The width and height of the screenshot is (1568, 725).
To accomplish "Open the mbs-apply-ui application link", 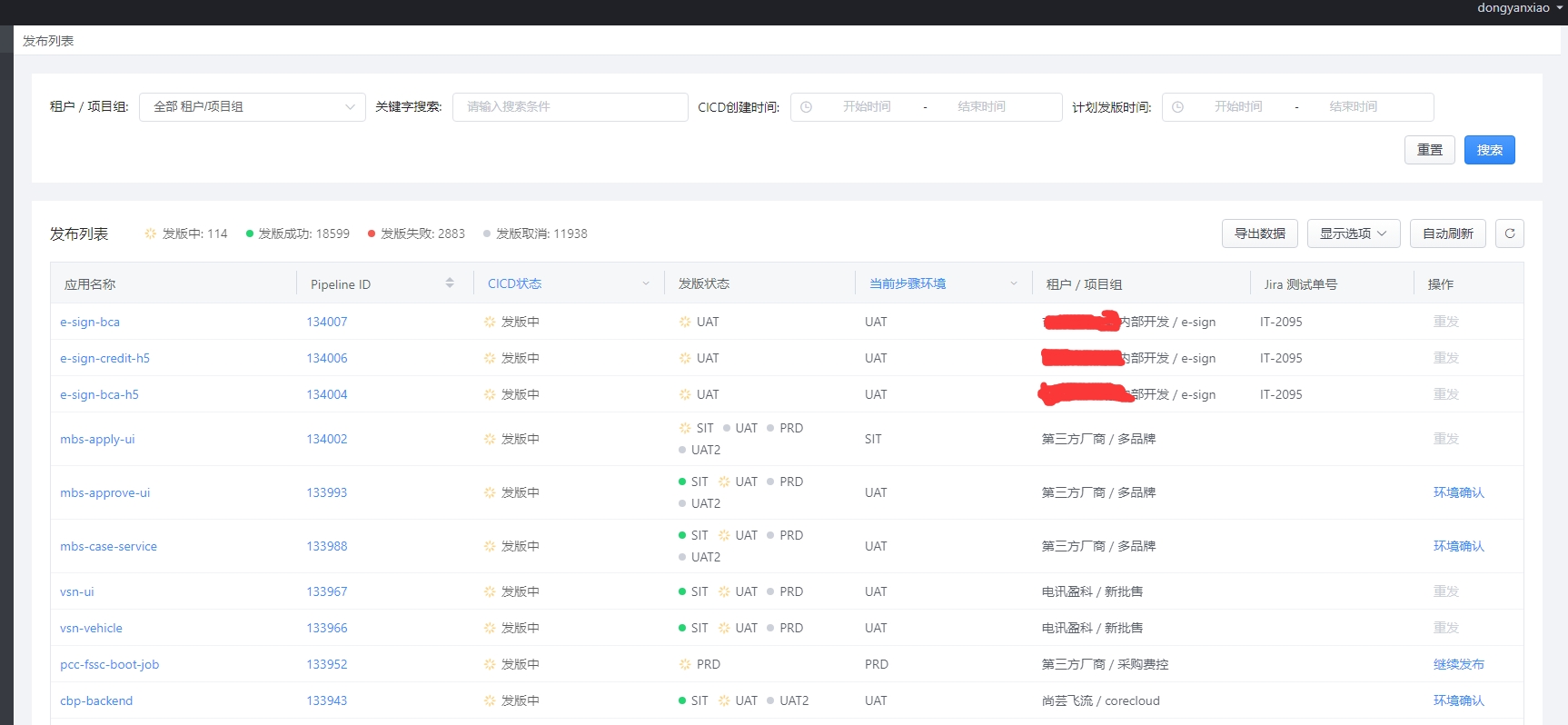I will pyautogui.click(x=97, y=439).
